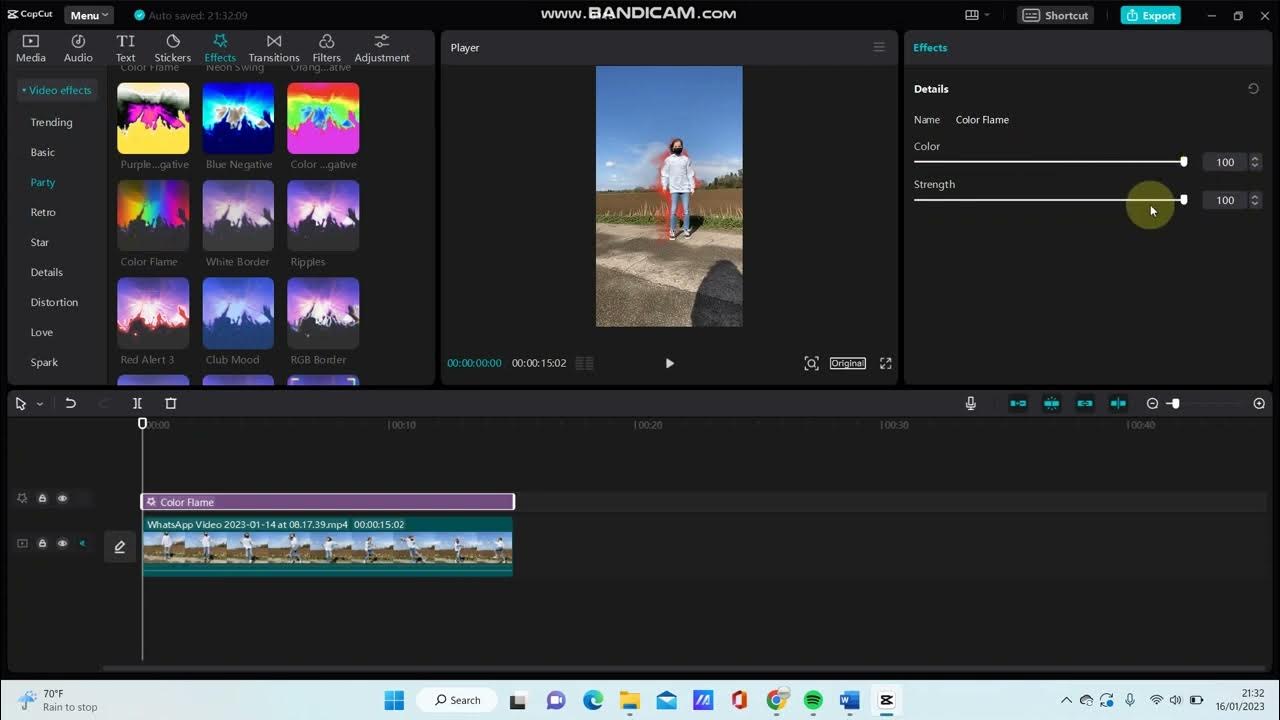This screenshot has height=720, width=1280.
Task: Open the Adjustment tab
Action: (x=382, y=48)
